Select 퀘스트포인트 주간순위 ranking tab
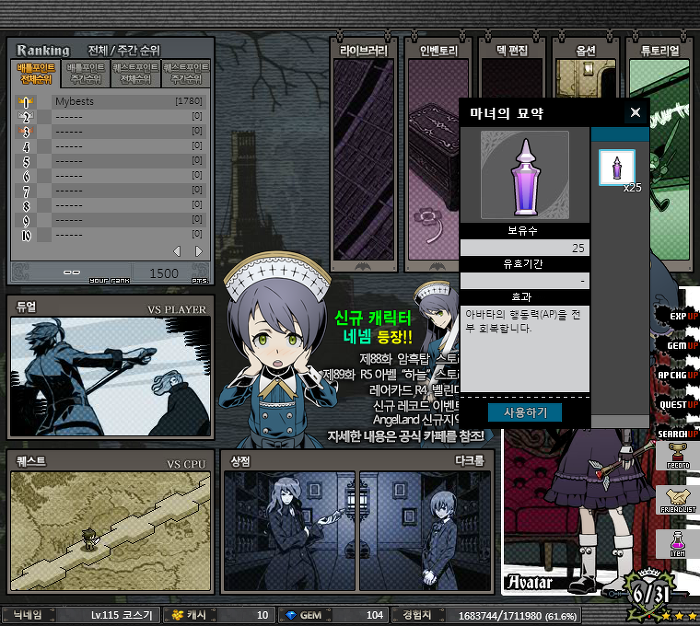700x626 pixels. pos(186,74)
